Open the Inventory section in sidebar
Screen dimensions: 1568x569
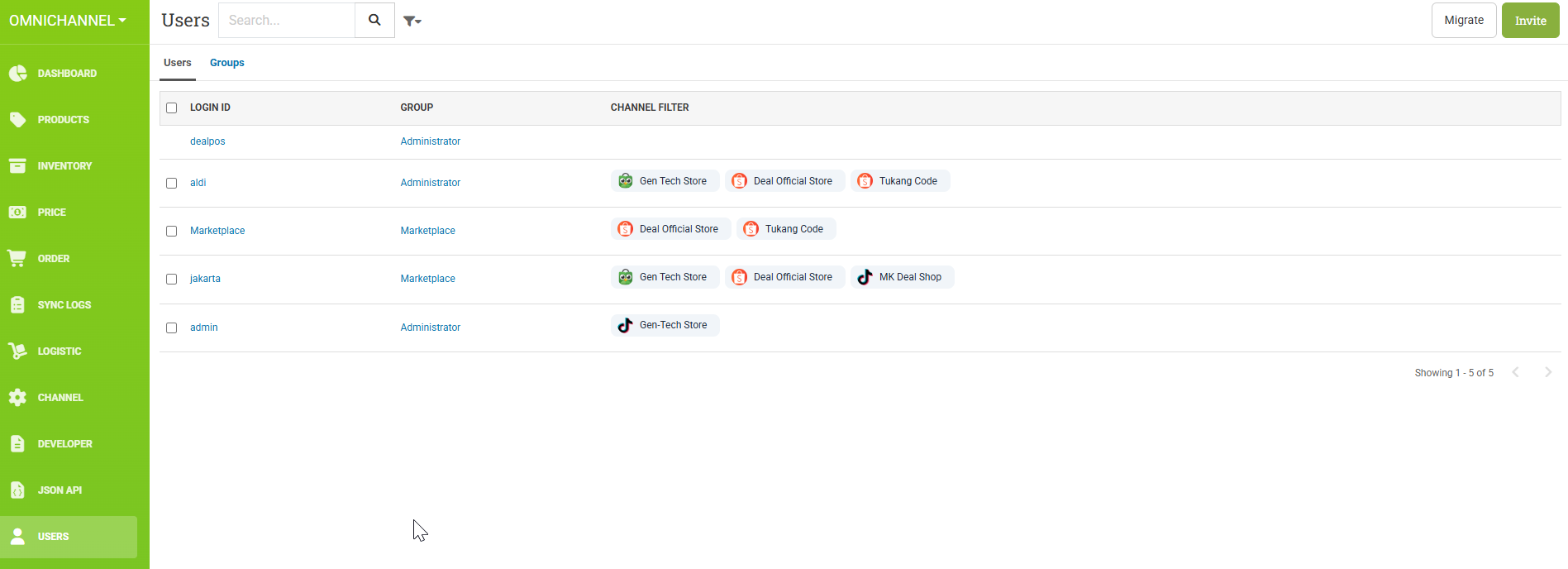(x=64, y=166)
